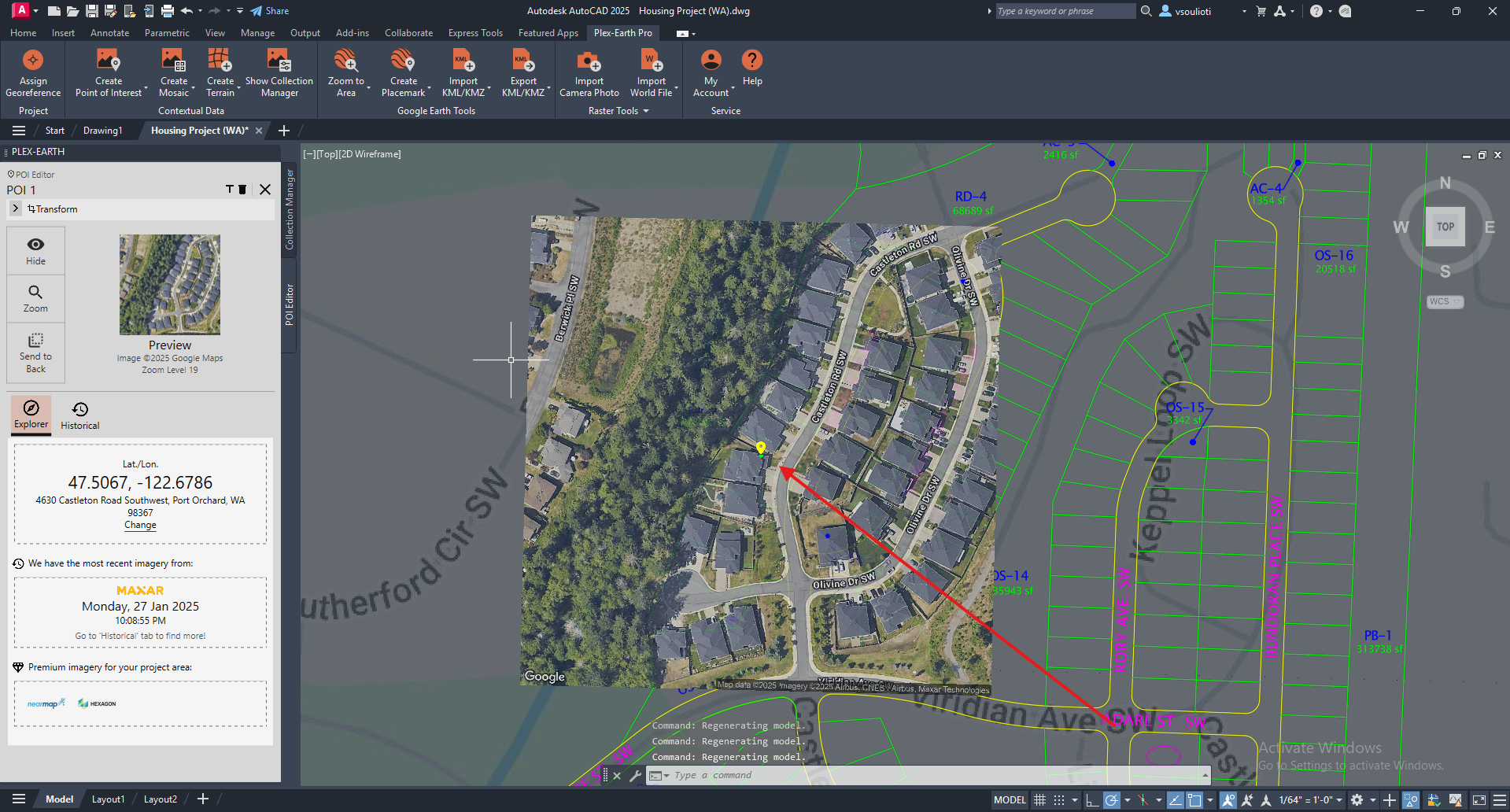Close the POI Editor with X
The width and height of the screenshot is (1510, 812).
(265, 190)
